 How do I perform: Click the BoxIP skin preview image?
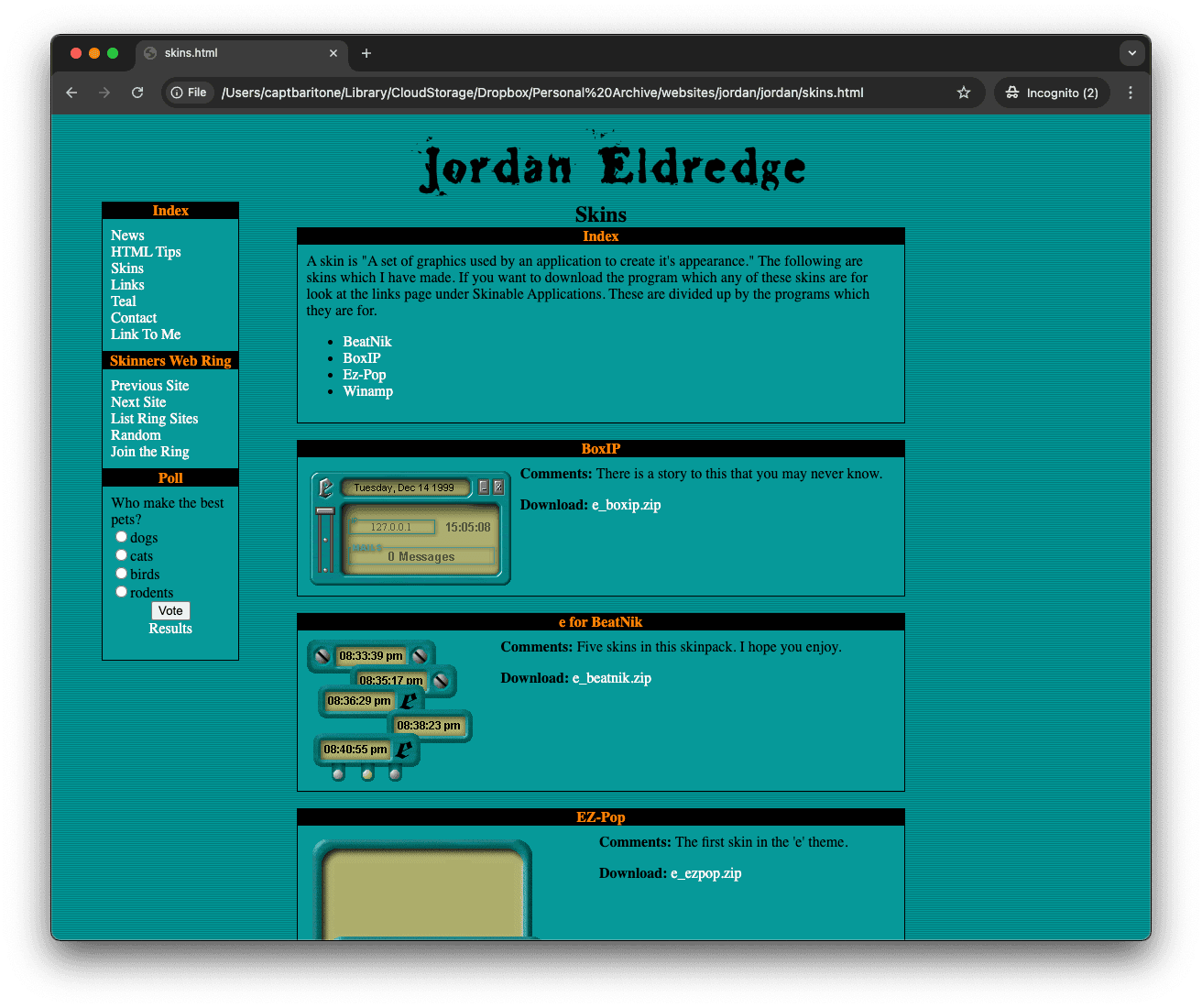pyautogui.click(x=410, y=529)
